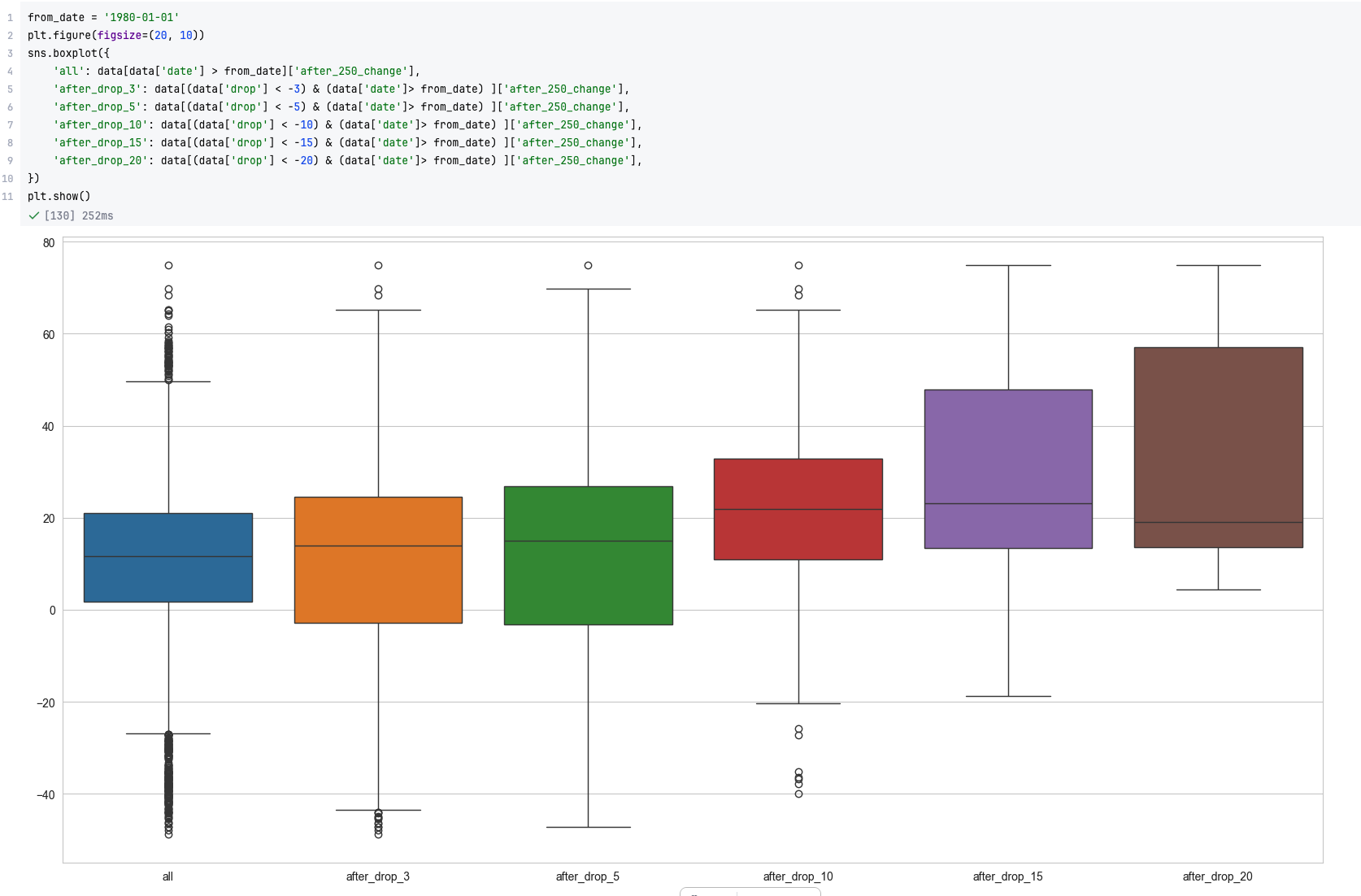The height and width of the screenshot is (896, 1361).
Task: Click the red after_drop_10 box
Action: coord(798,509)
